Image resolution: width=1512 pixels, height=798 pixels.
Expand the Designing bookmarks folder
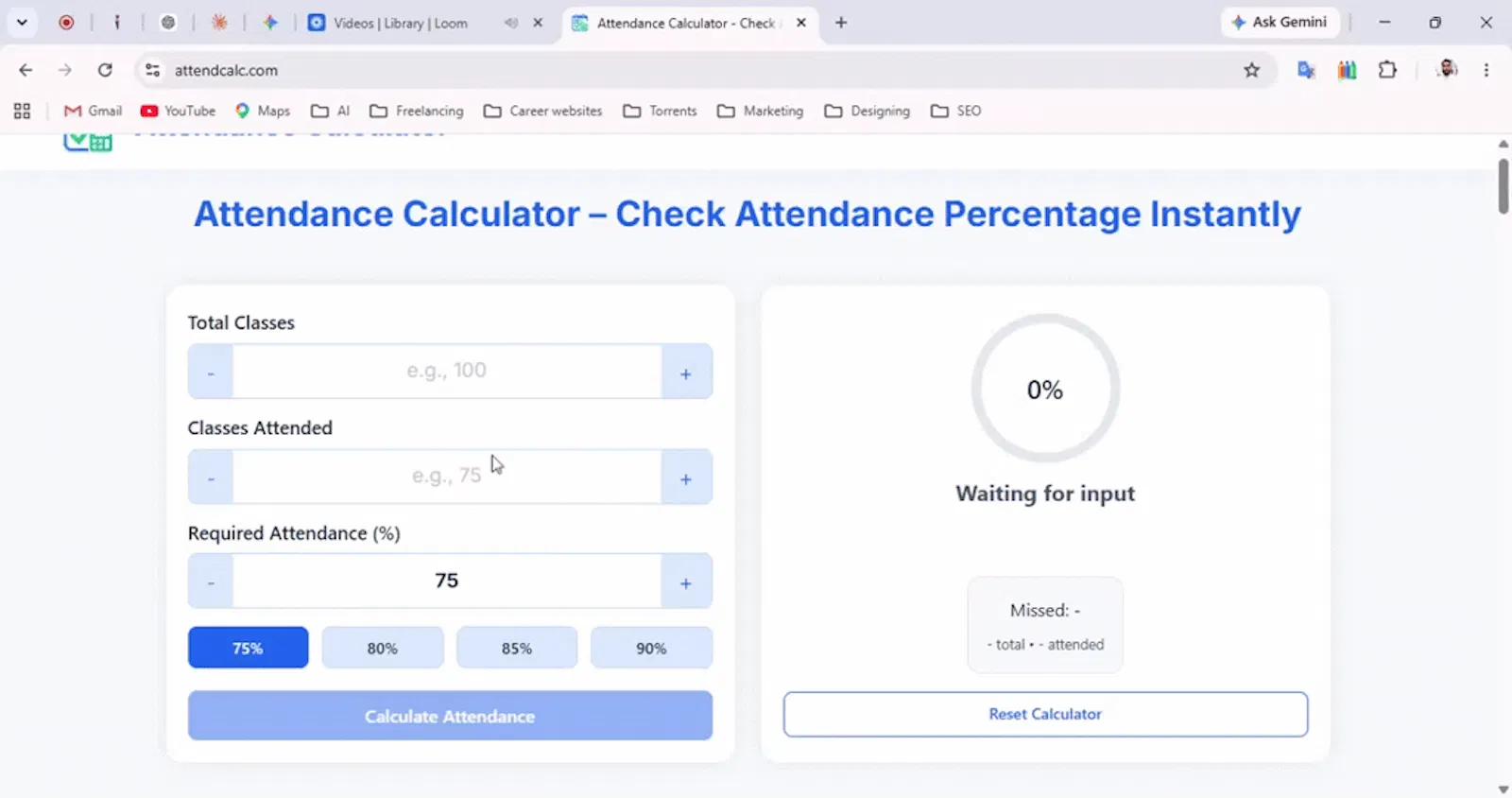[x=868, y=111]
